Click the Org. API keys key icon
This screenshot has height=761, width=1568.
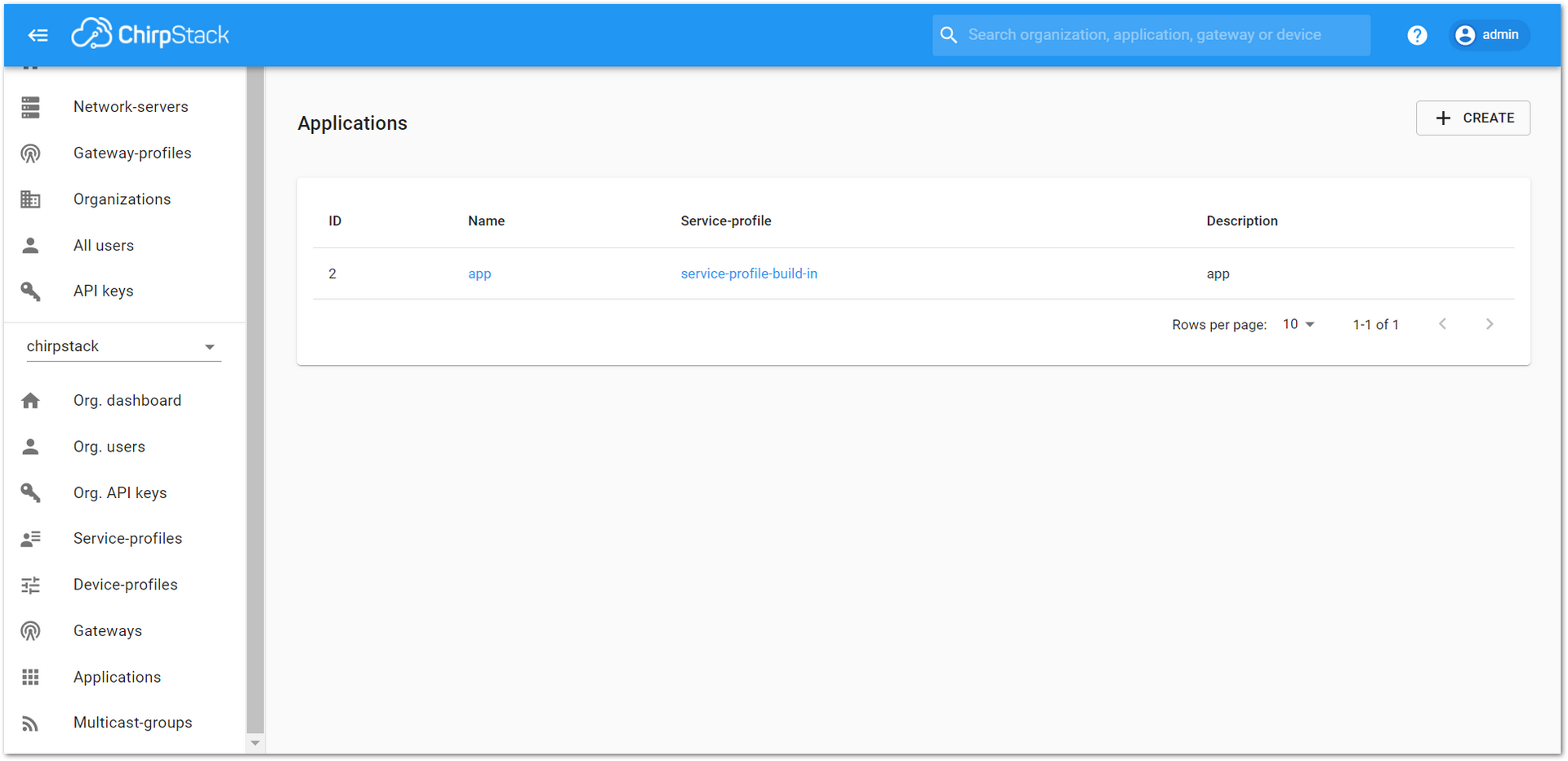pyautogui.click(x=31, y=493)
